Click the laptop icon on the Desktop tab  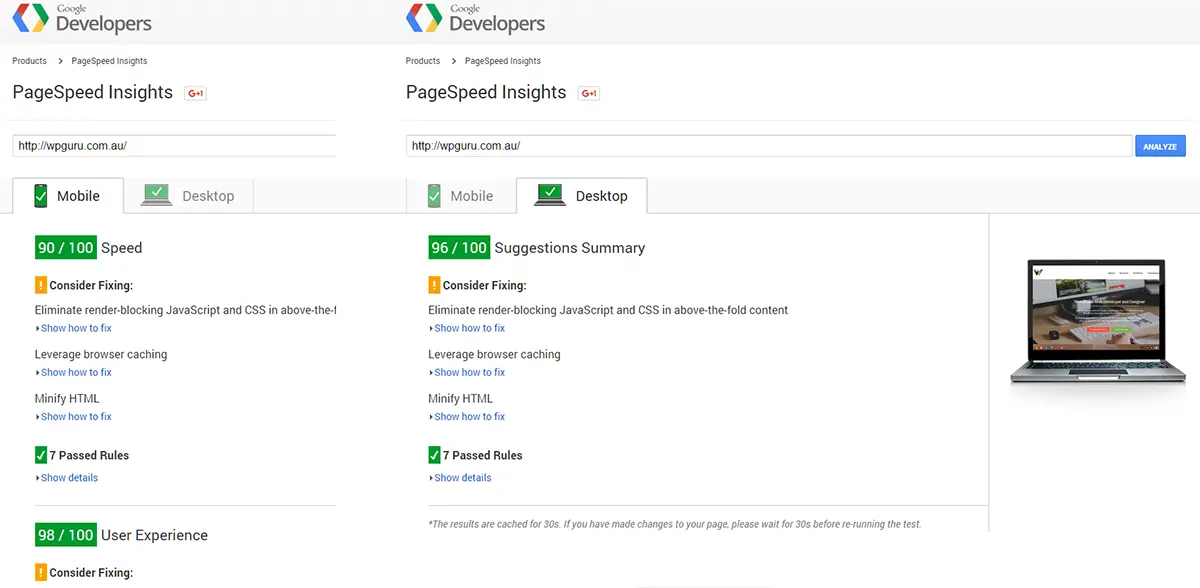click(x=549, y=195)
